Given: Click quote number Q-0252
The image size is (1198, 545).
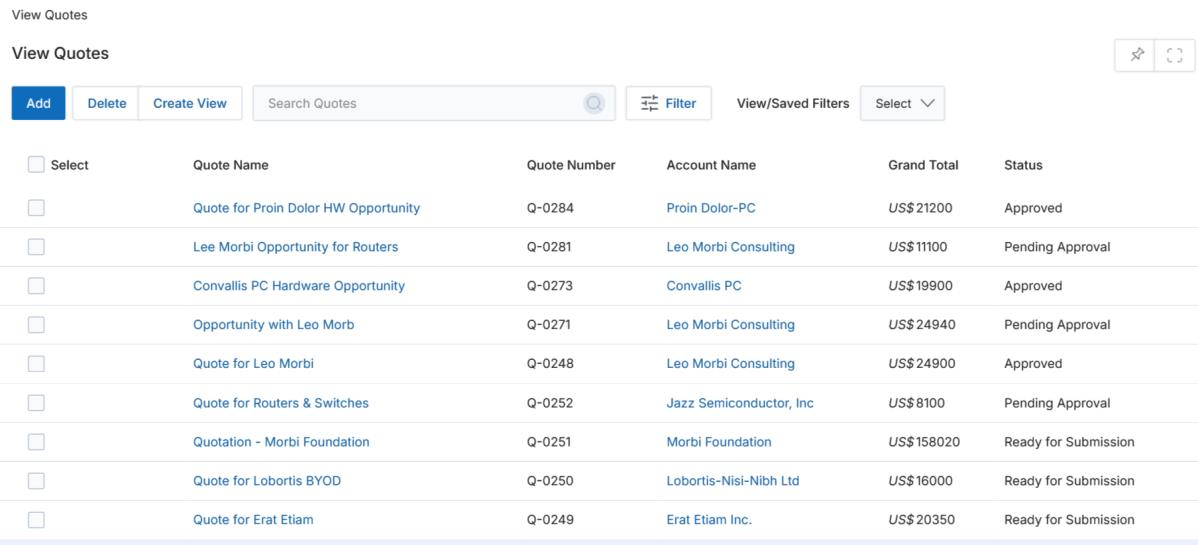Looking at the screenshot, I should (550, 403).
